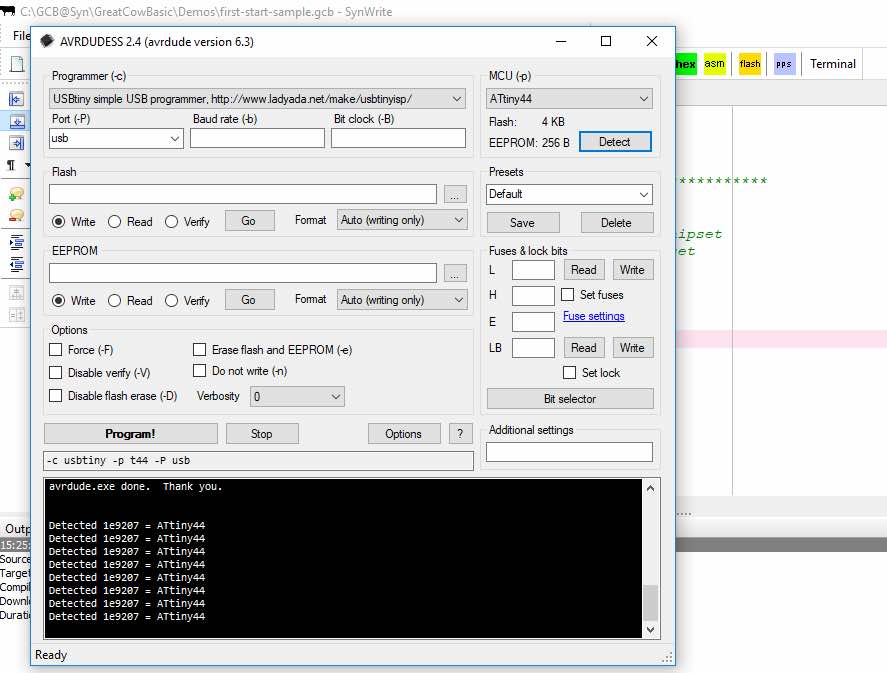The width and height of the screenshot is (887, 673).
Task: Open the File menu in SynWrite
Action: (x=21, y=36)
